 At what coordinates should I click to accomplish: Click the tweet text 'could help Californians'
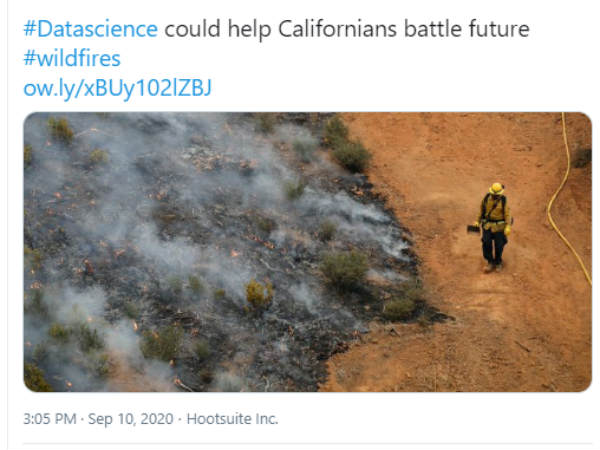pos(280,29)
